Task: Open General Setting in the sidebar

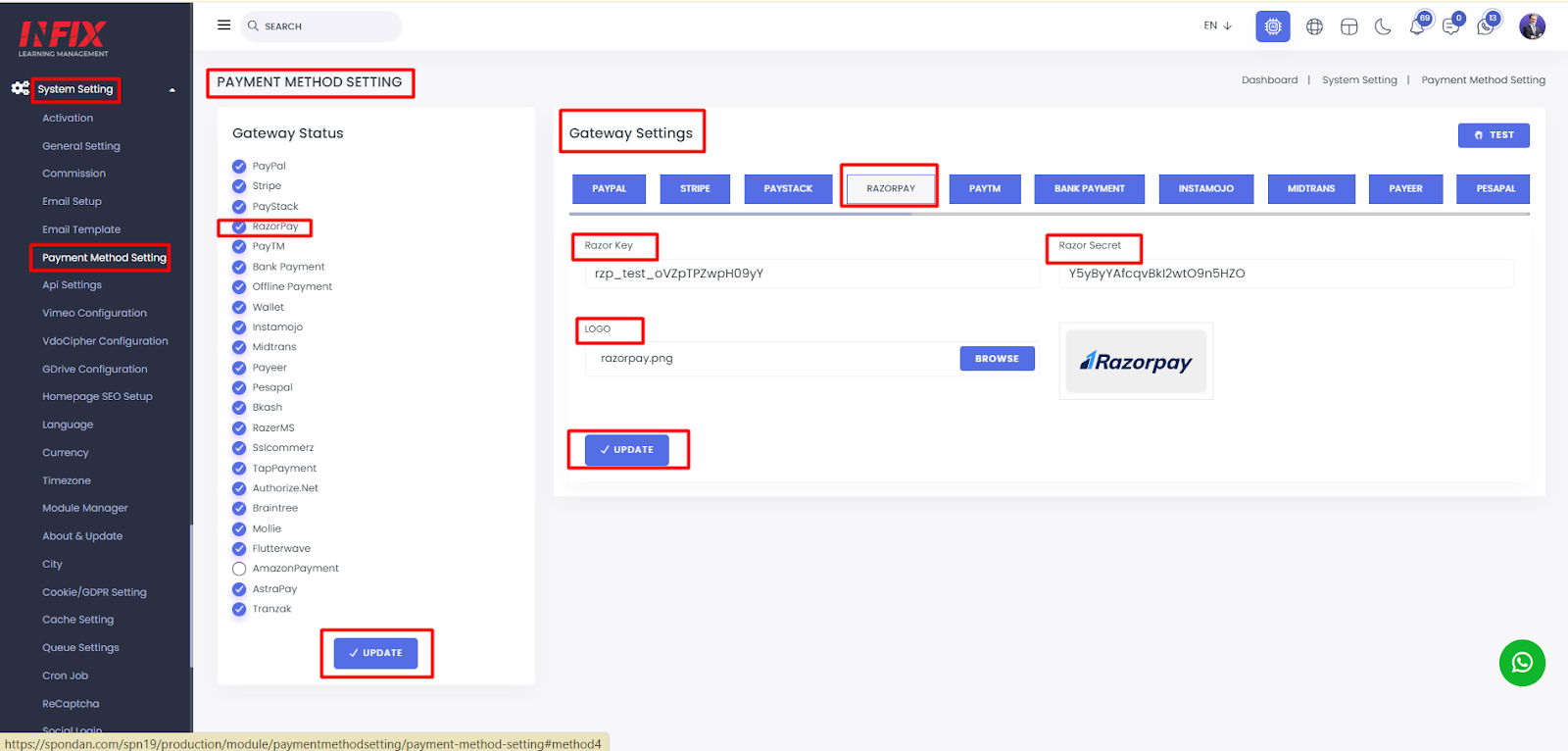Action: tap(81, 146)
